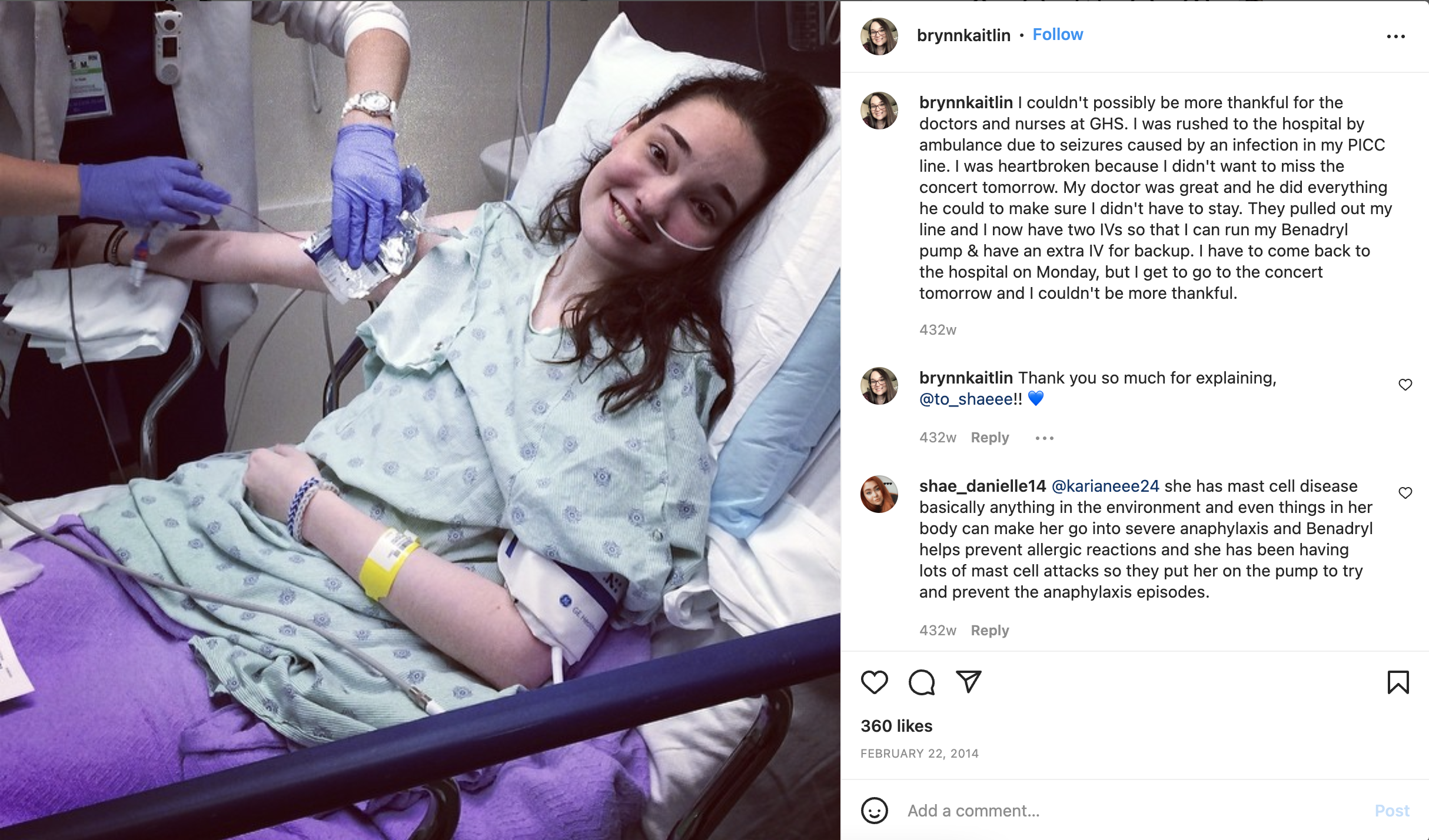The width and height of the screenshot is (1429, 840).
Task: Open emoji picker smiley icon
Action: tap(874, 811)
